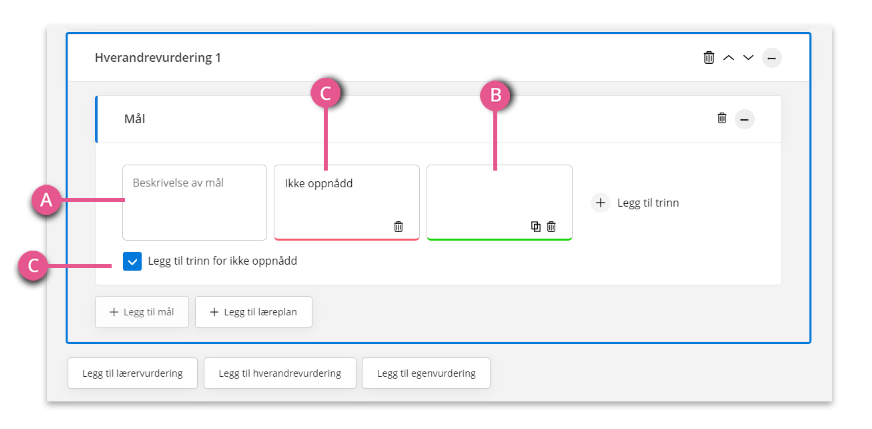Click Legg til læreplan button
The height and width of the screenshot is (429, 872).
coord(254,312)
